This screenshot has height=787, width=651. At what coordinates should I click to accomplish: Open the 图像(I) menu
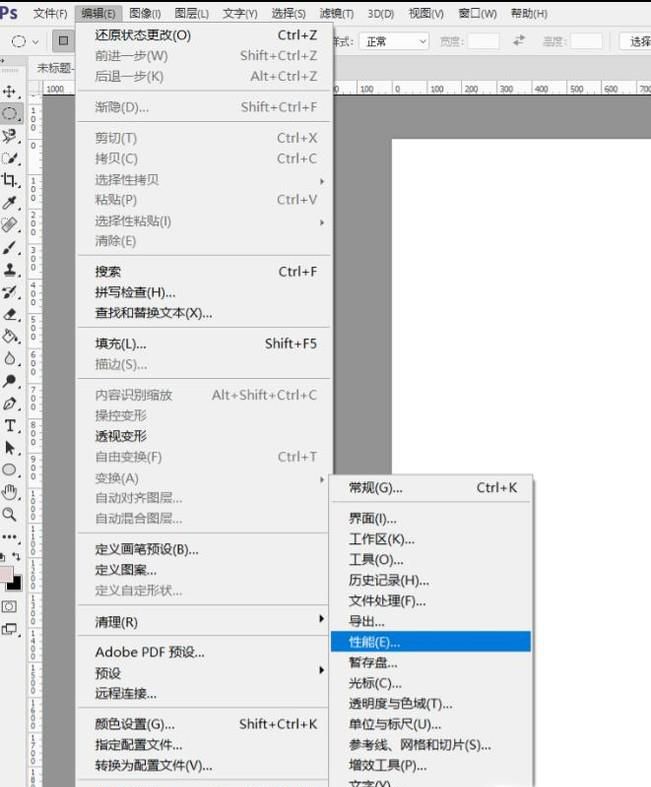click(145, 14)
